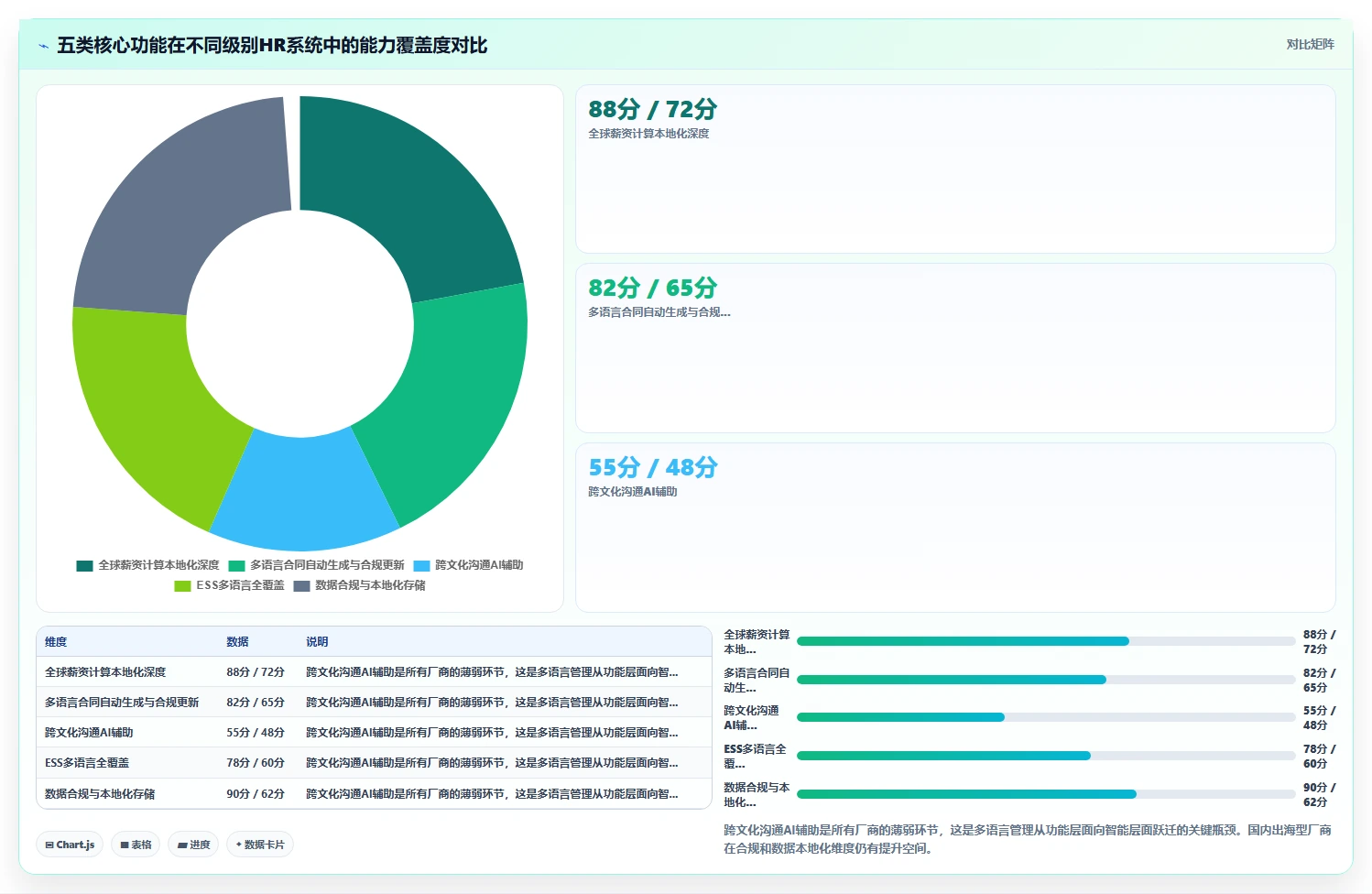Viewport: 1372px width, 894px height.
Task: Select table row cell ESS多语言全覆盖
Action: click(87, 763)
